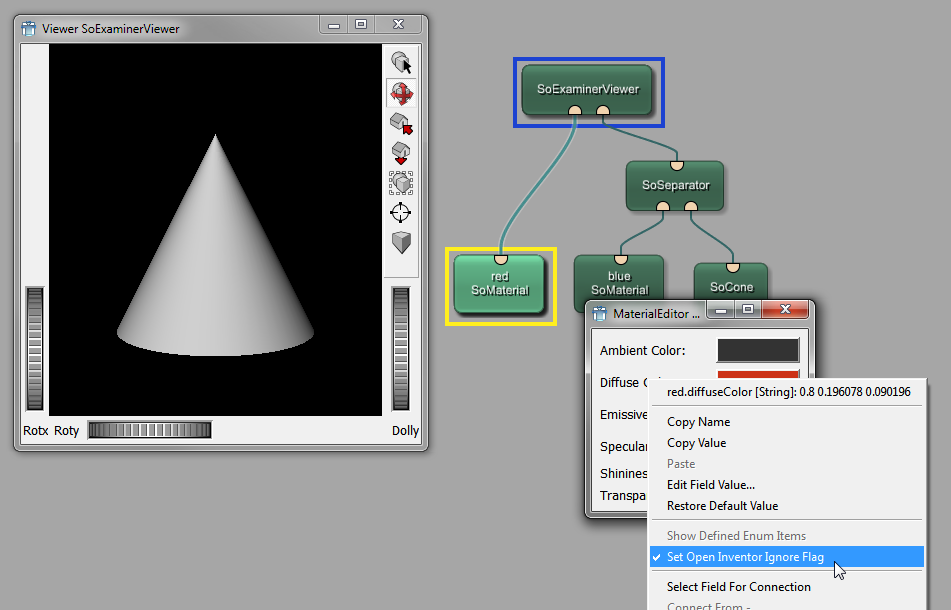Screen dimensions: 951x610
Task: Click the view all icon
Action: 401,182
